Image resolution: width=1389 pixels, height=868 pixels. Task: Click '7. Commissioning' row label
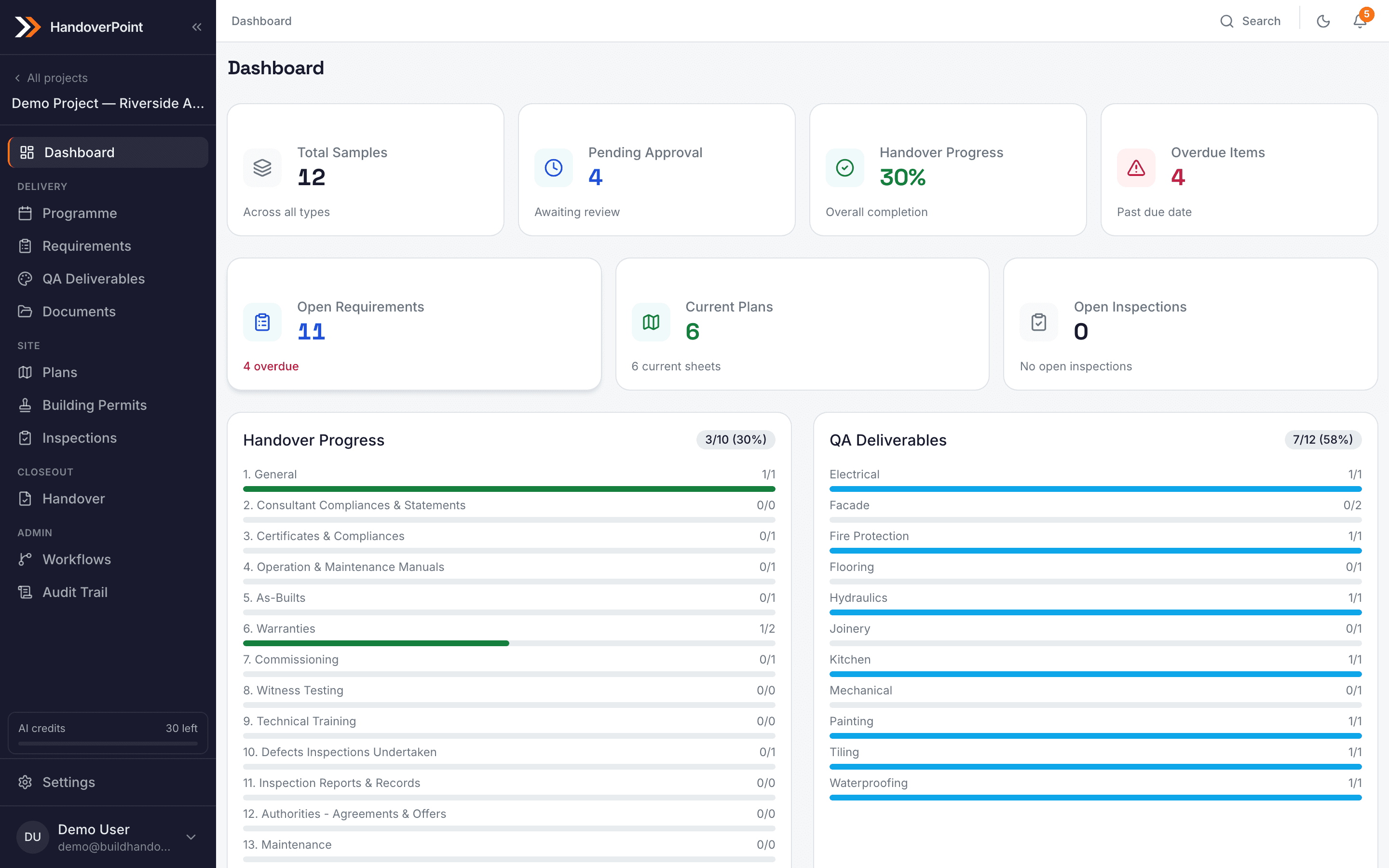click(291, 660)
